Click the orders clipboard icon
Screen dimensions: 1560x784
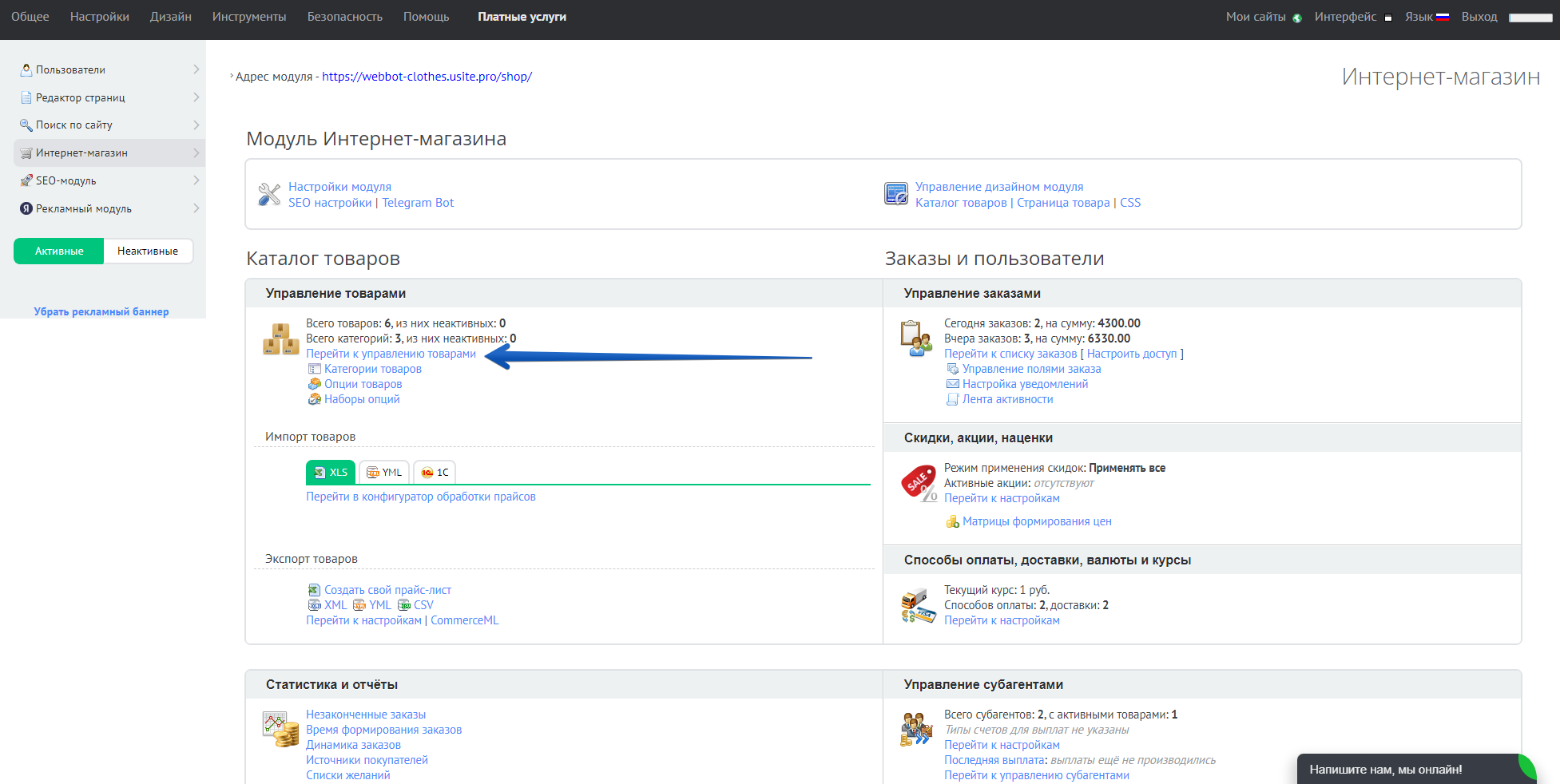pyautogui.click(x=915, y=339)
